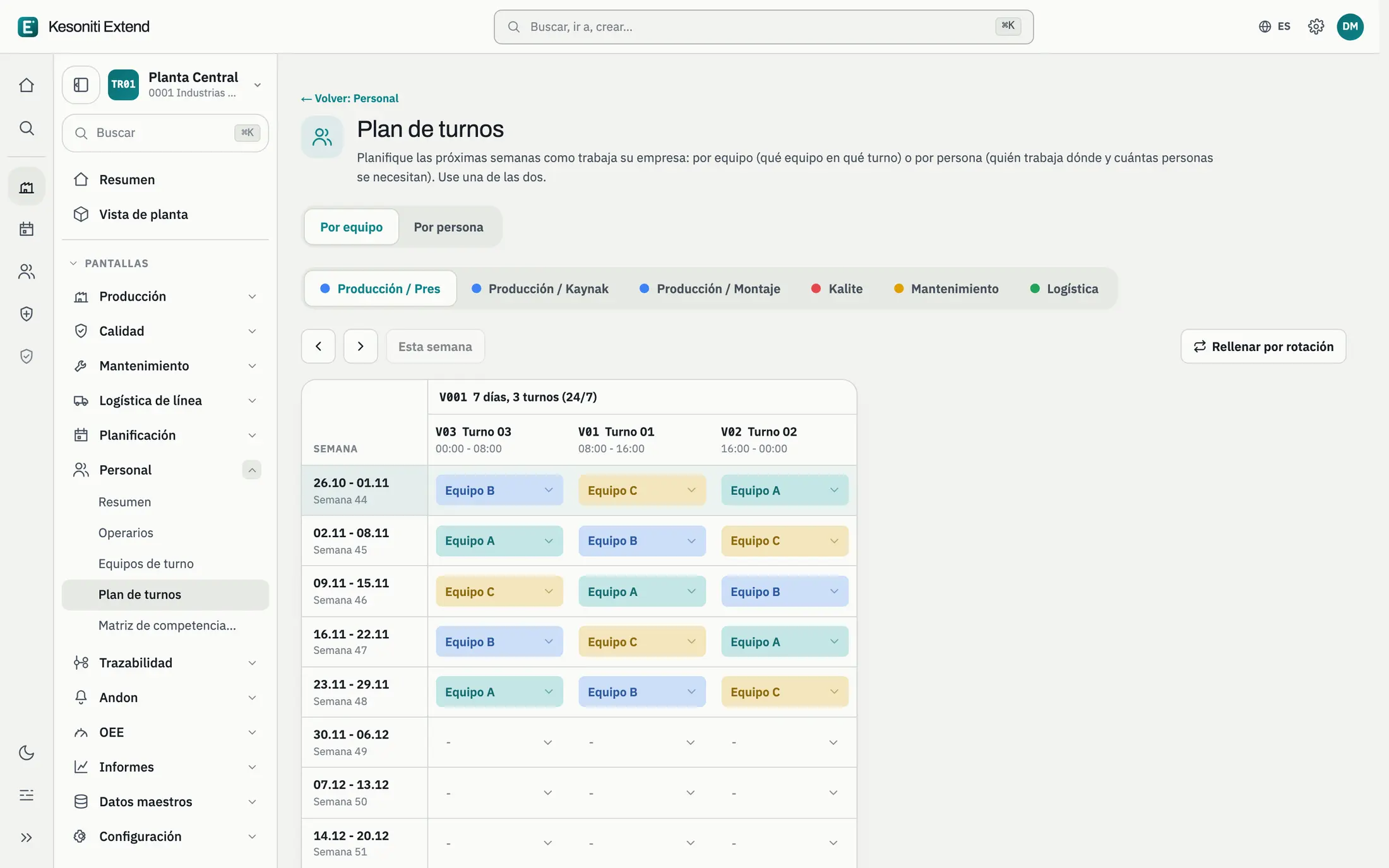Expand the rail with the double-chevron icon
Screen dimensions: 1389x868
[27, 838]
